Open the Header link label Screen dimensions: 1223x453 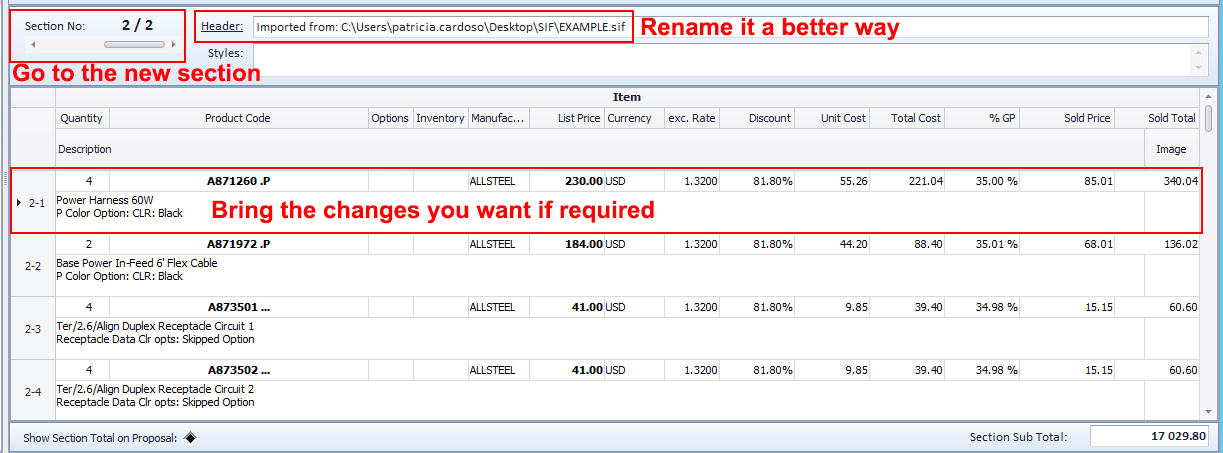222,26
